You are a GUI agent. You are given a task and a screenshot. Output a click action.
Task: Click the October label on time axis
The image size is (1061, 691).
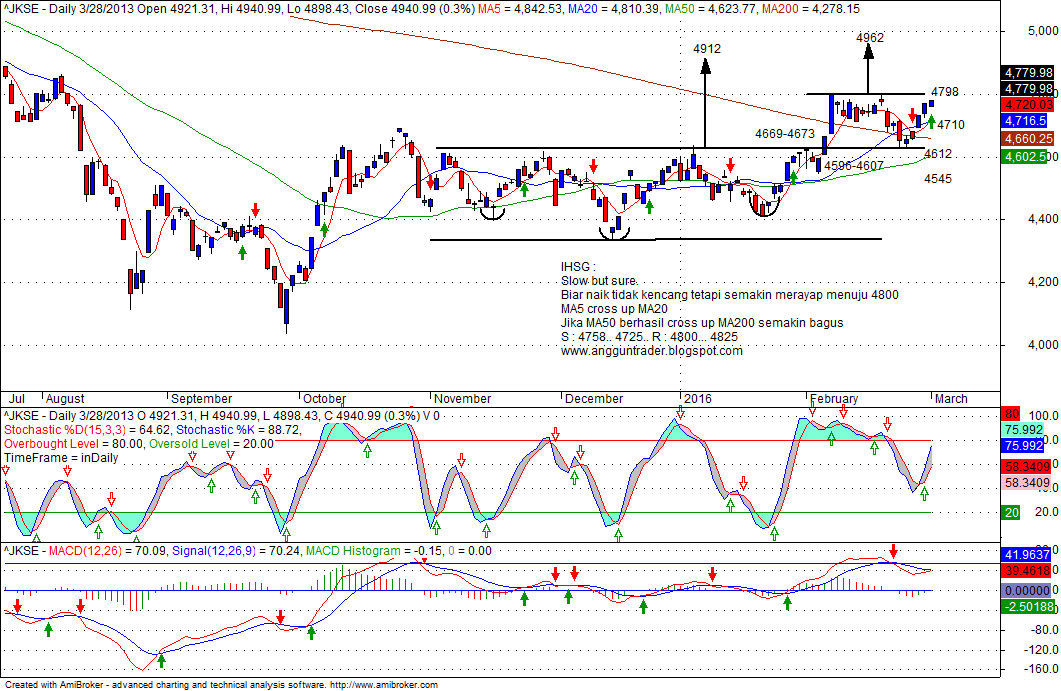click(324, 399)
